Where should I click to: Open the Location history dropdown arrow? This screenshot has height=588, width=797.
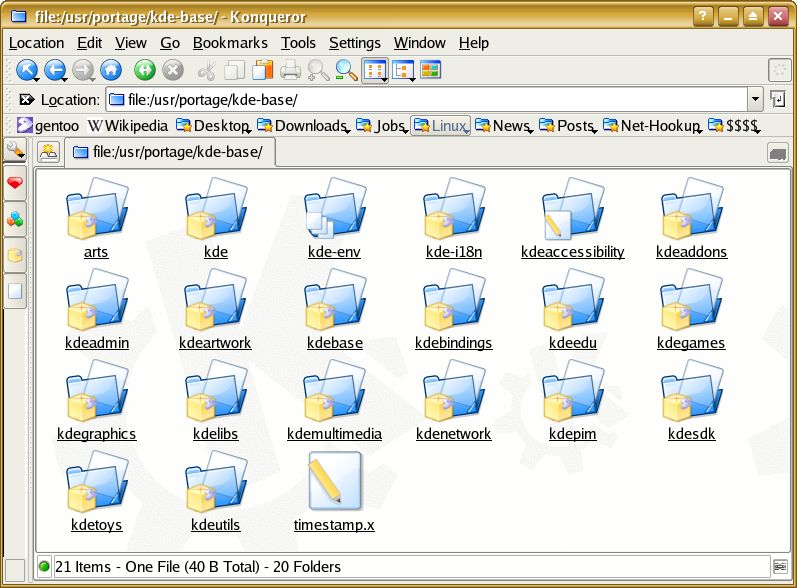(x=755, y=99)
